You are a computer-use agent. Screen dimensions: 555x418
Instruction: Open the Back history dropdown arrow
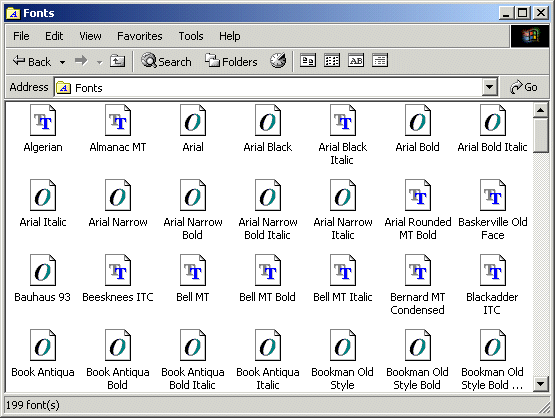62,62
